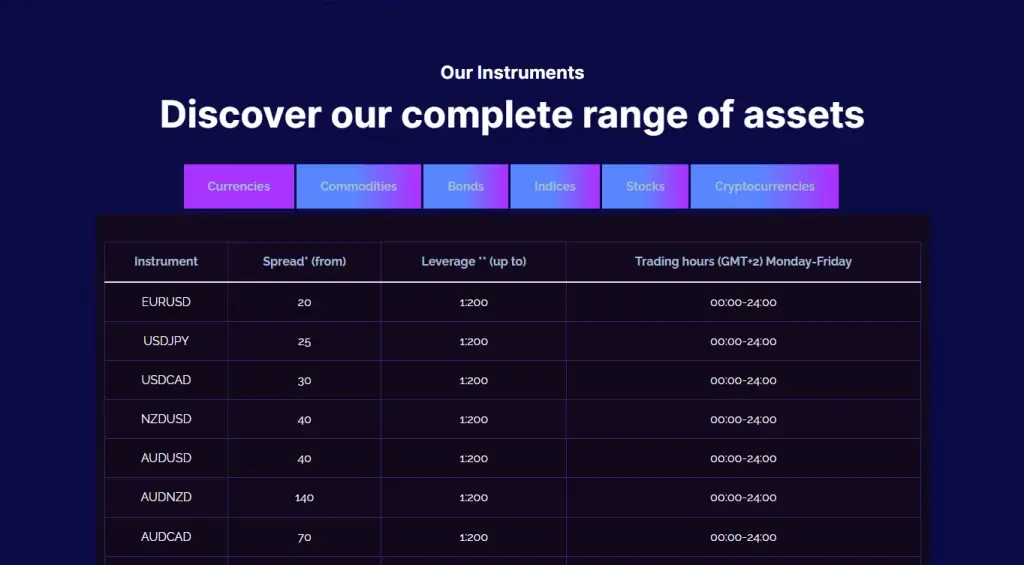Switch to the Commodities tab
The height and width of the screenshot is (565, 1024).
359,186
